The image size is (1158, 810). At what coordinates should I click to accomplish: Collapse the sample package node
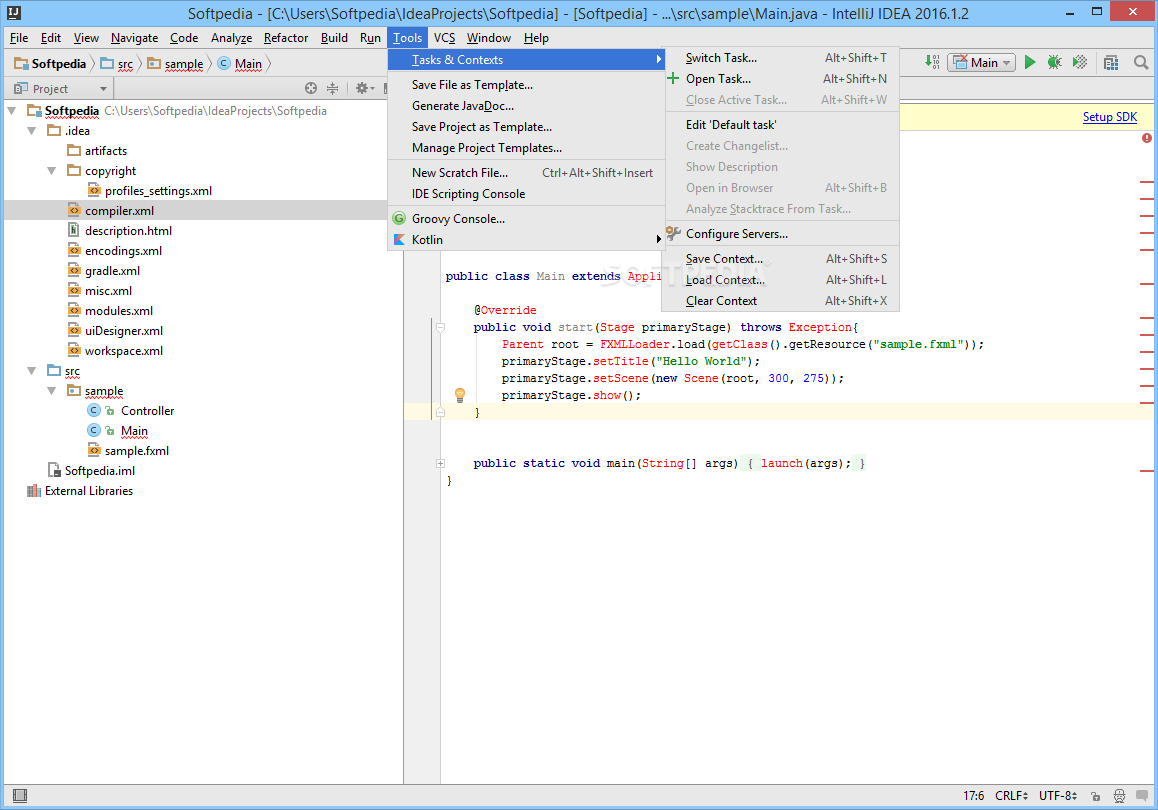pos(52,391)
